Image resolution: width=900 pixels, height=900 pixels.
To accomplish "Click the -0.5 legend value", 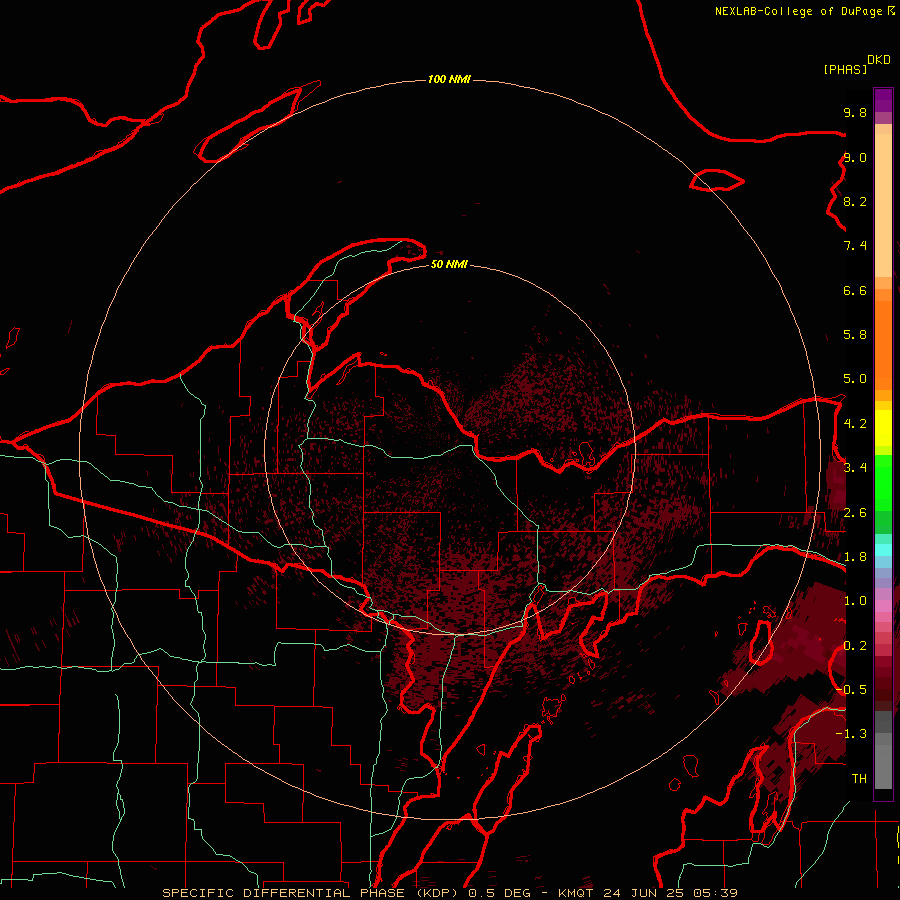I will [x=851, y=689].
